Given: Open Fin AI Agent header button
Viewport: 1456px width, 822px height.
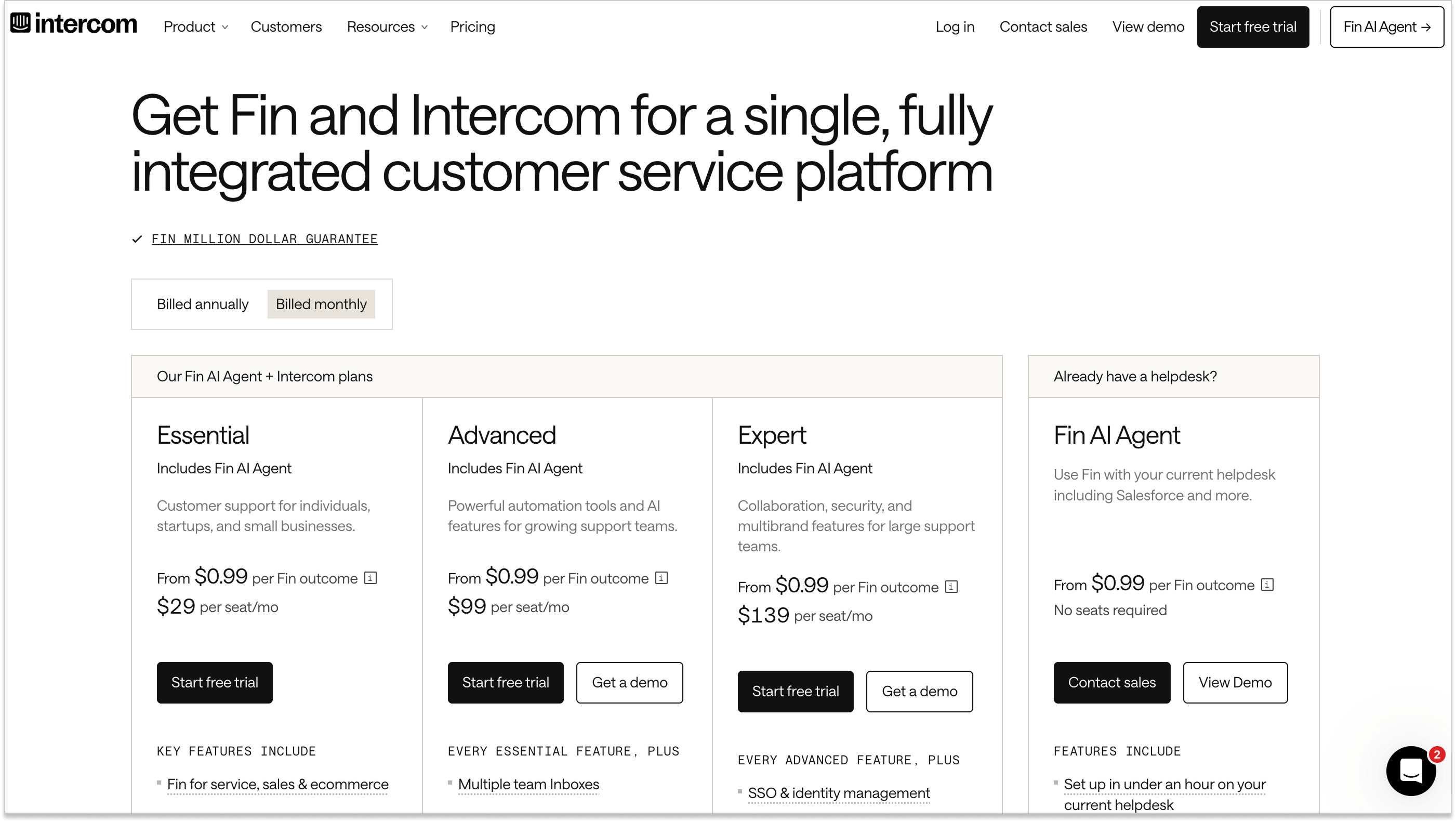Looking at the screenshot, I should 1386,26.
